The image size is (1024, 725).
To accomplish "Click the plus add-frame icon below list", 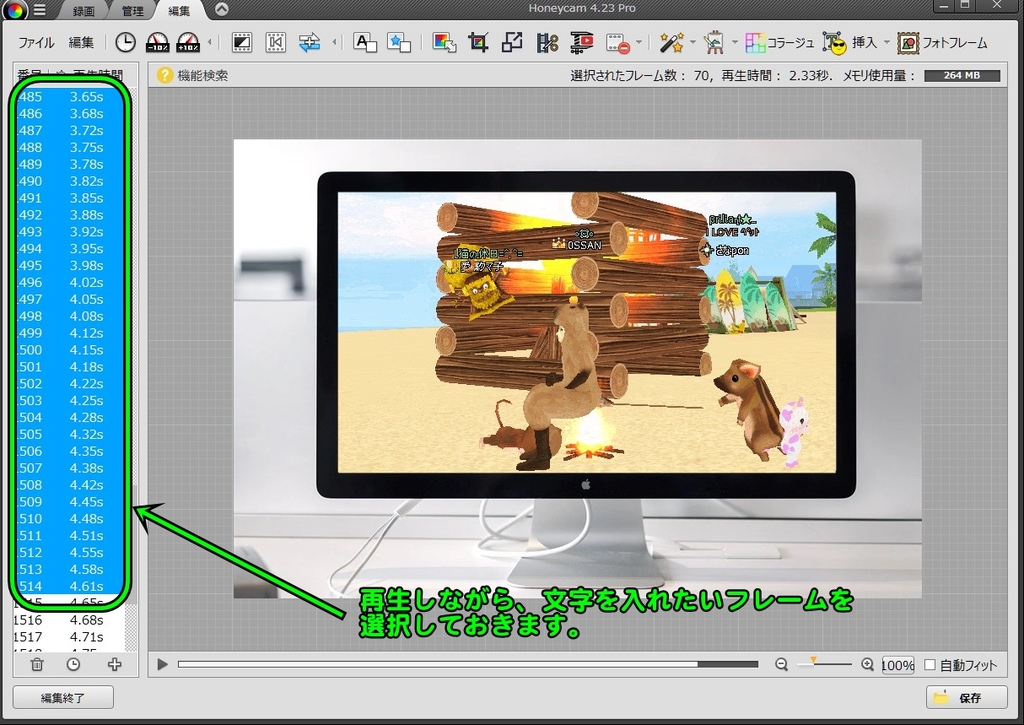I will 114,664.
